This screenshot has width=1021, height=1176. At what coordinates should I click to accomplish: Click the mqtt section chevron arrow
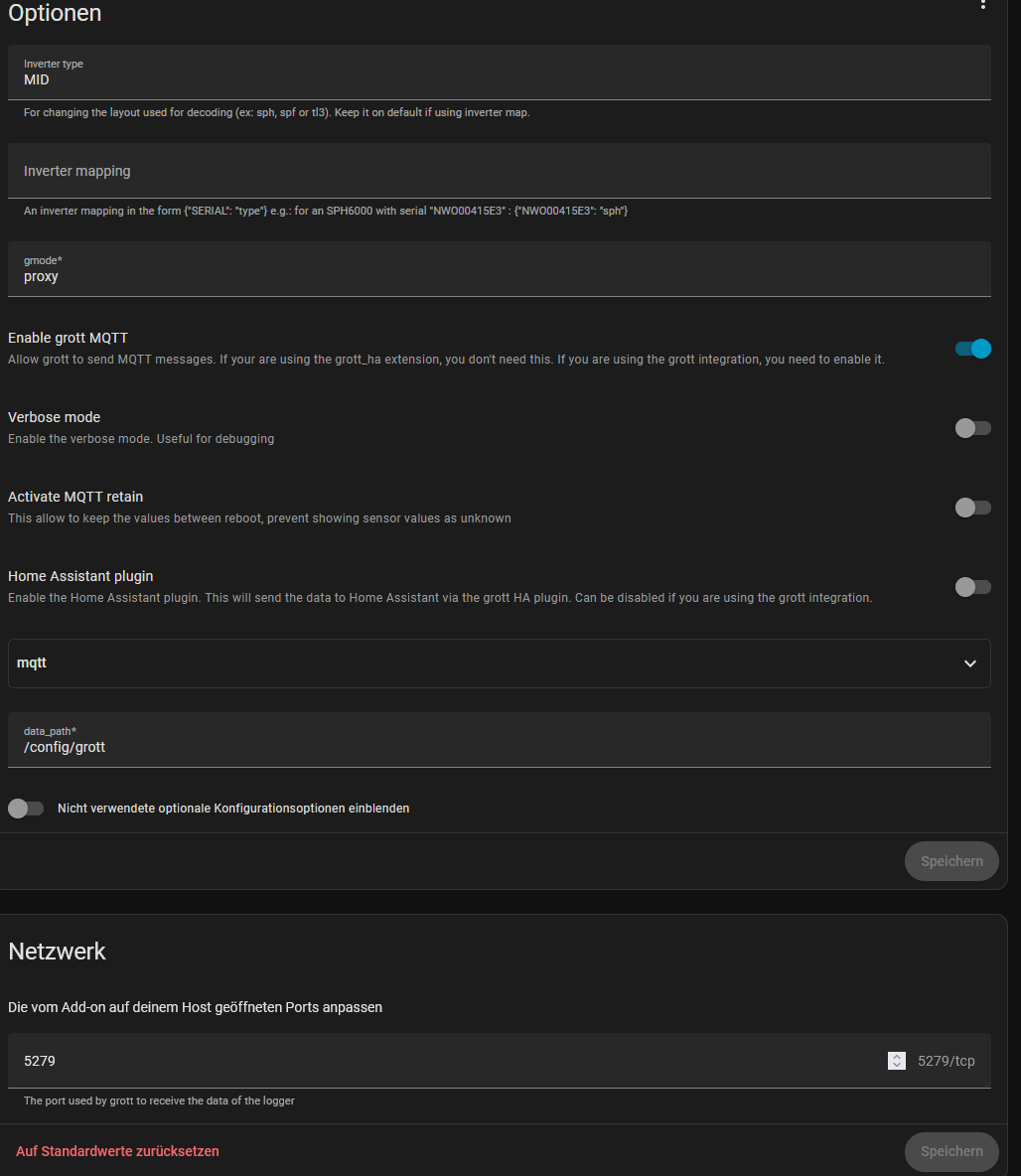click(970, 663)
